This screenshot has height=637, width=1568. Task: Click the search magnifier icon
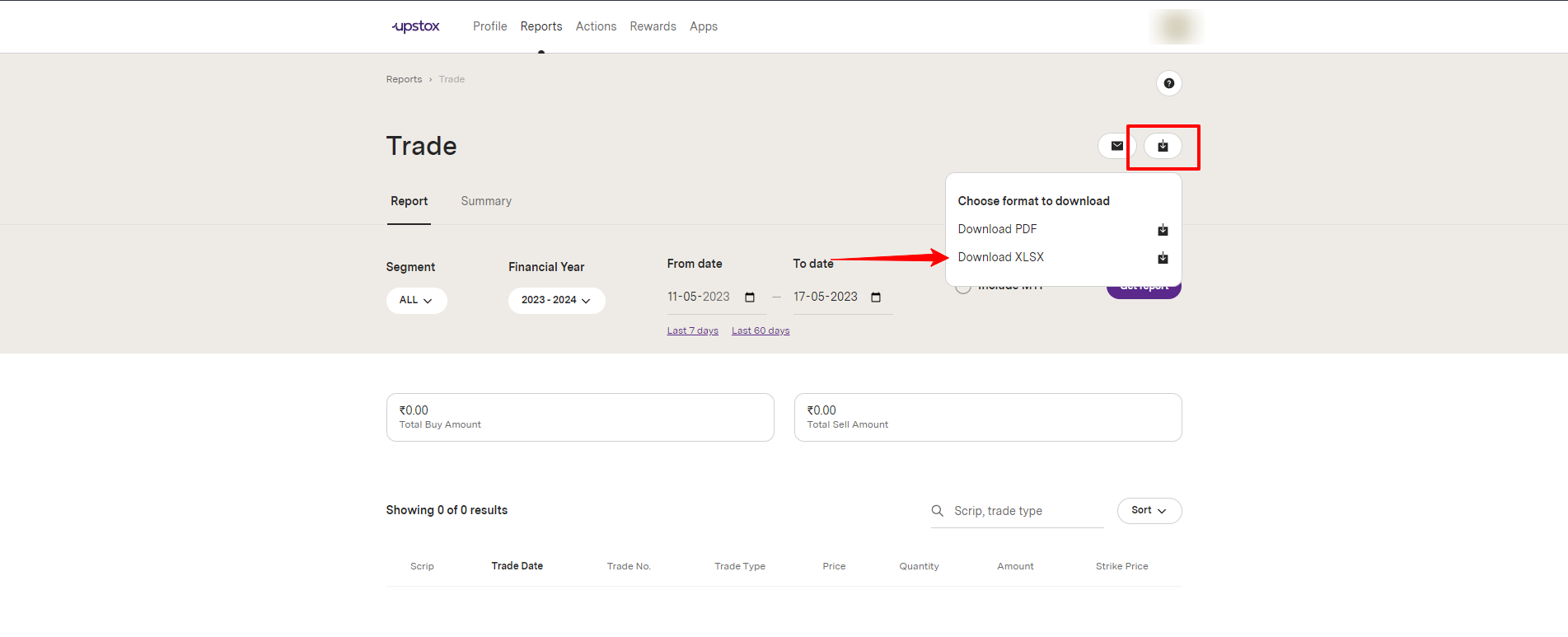click(938, 511)
